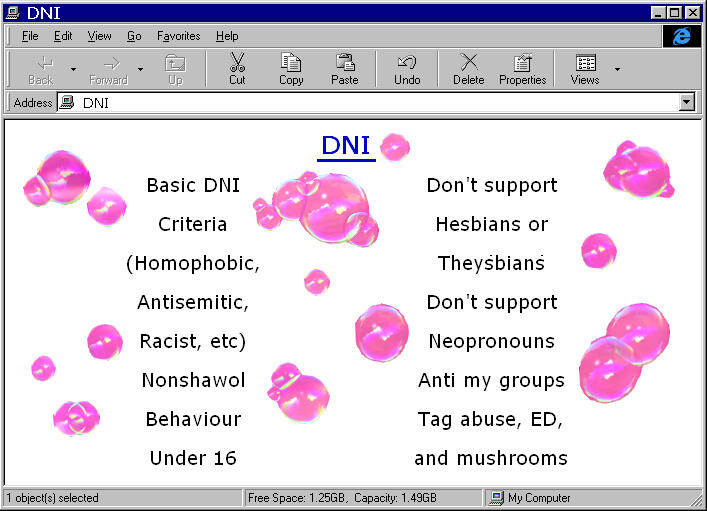This screenshot has height=511, width=707.
Task: Click the Cut scissors icon
Action: point(237,63)
